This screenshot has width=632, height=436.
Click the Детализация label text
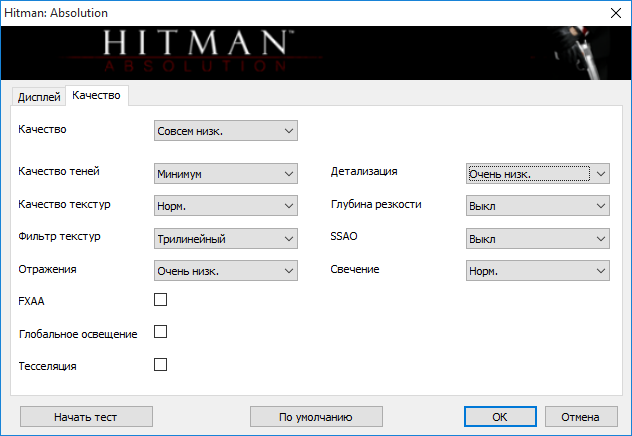tap(364, 172)
